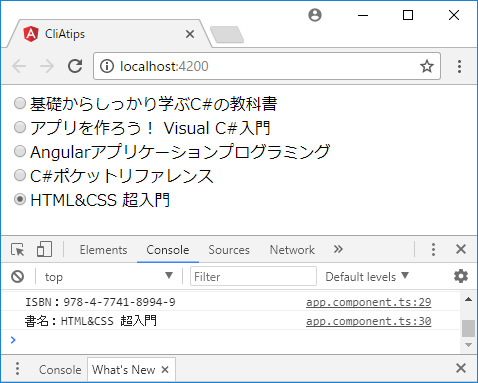Select C#ポケットリファレンス radio button
Viewport: 478px width, 383px height.
pyautogui.click(x=20, y=175)
